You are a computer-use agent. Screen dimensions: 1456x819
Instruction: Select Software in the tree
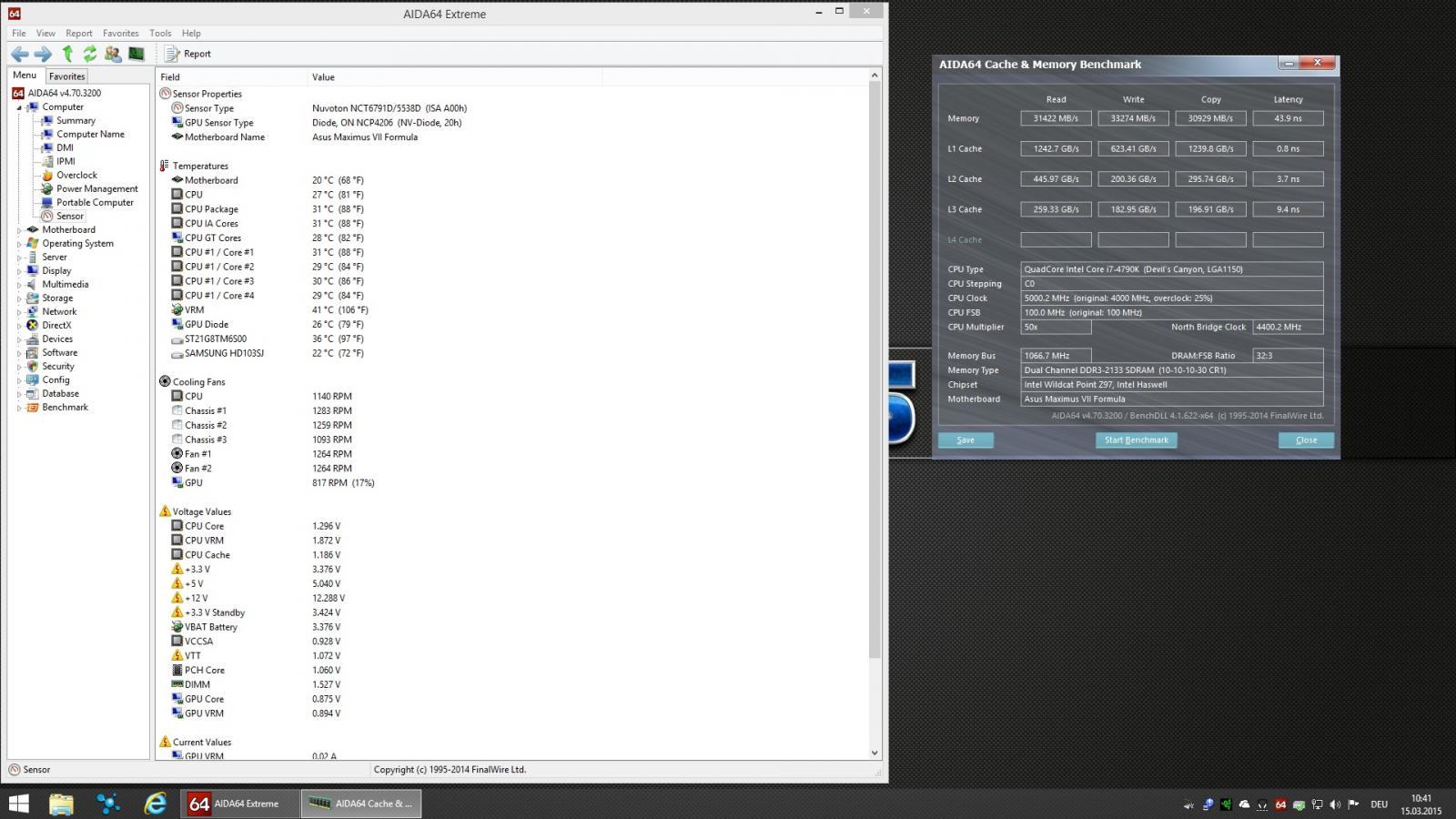coord(59,352)
